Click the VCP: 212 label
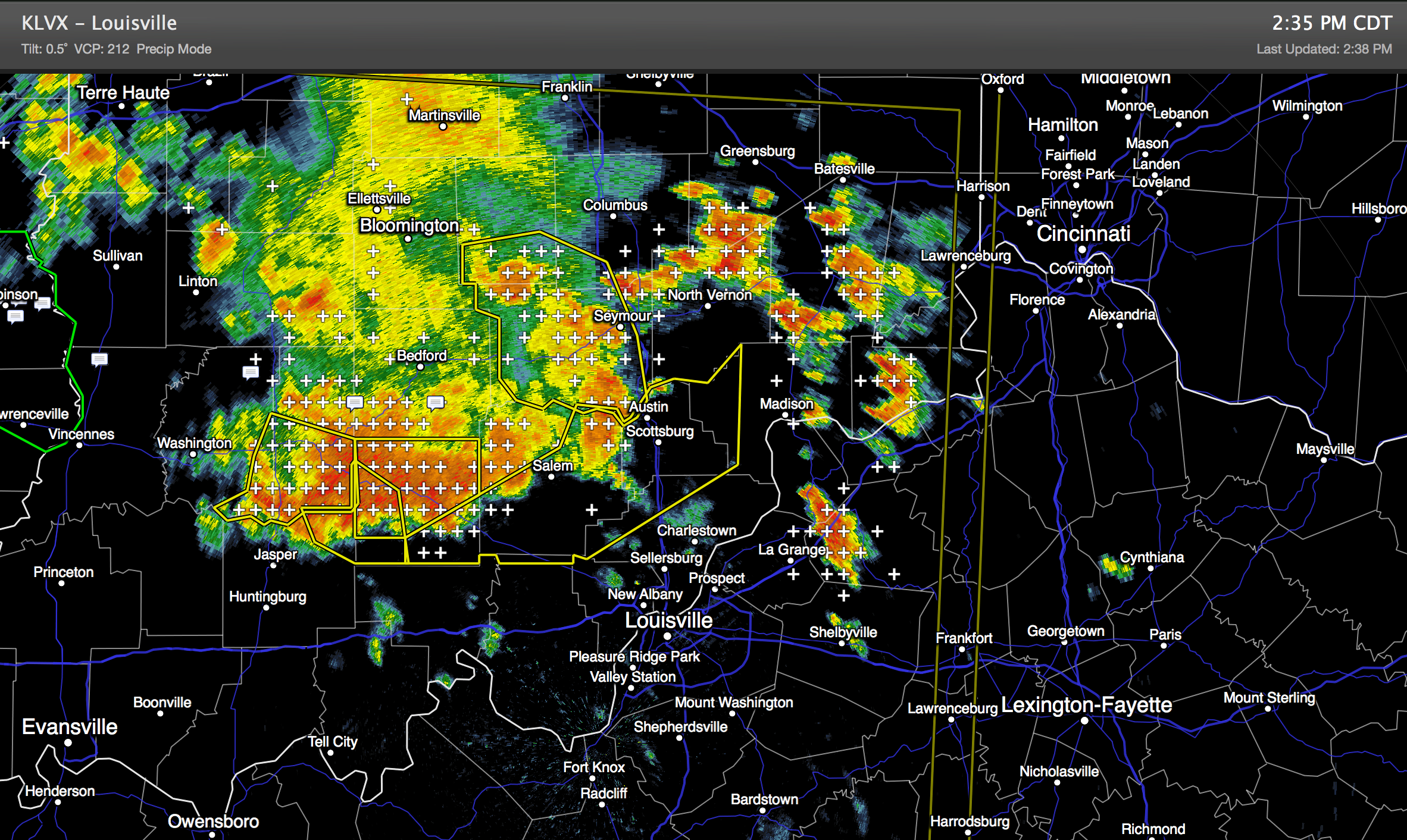Viewport: 1407px width, 840px height. (101, 49)
